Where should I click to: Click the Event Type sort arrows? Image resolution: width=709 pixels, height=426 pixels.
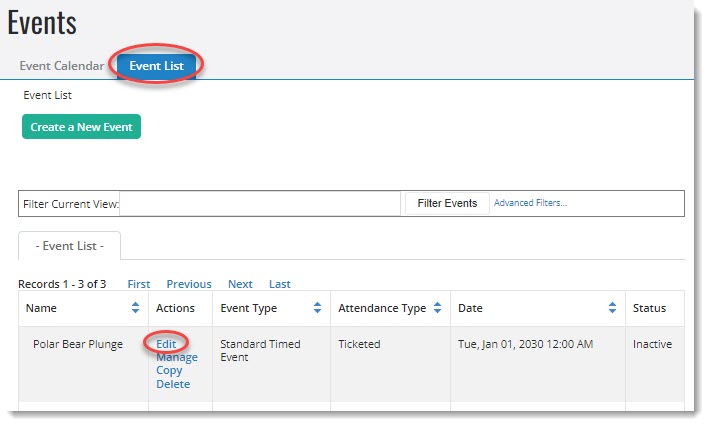(x=318, y=308)
